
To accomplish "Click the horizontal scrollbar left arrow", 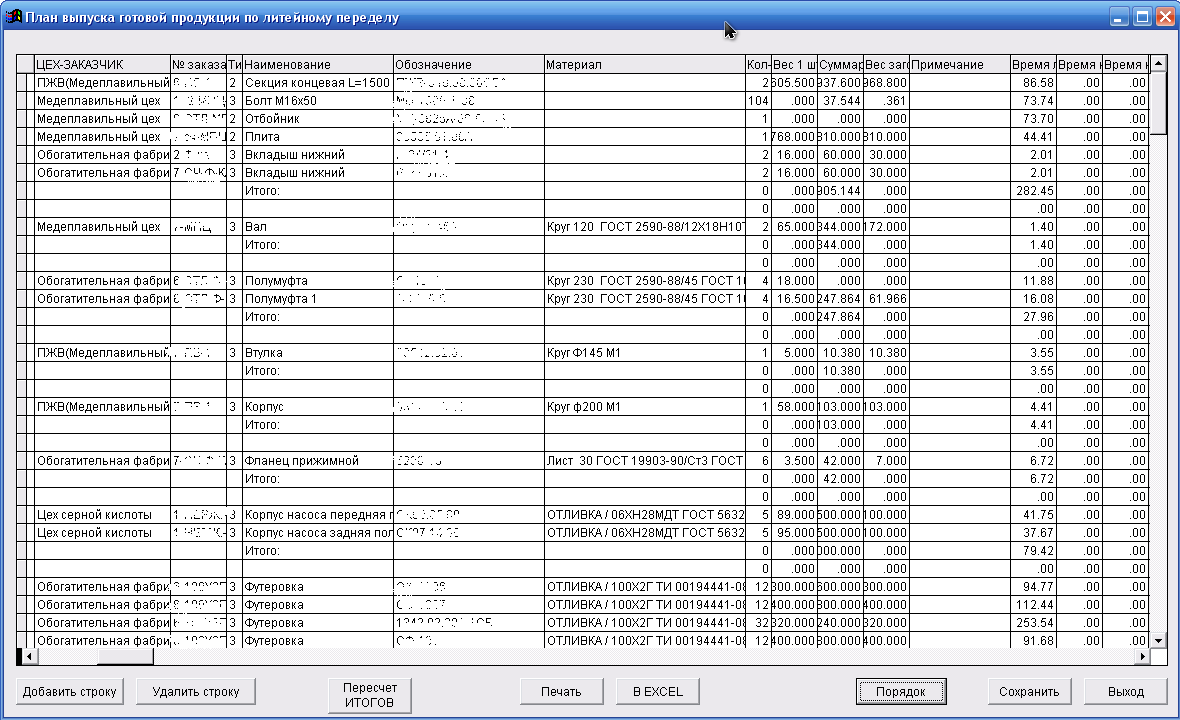I will (x=27, y=657).
